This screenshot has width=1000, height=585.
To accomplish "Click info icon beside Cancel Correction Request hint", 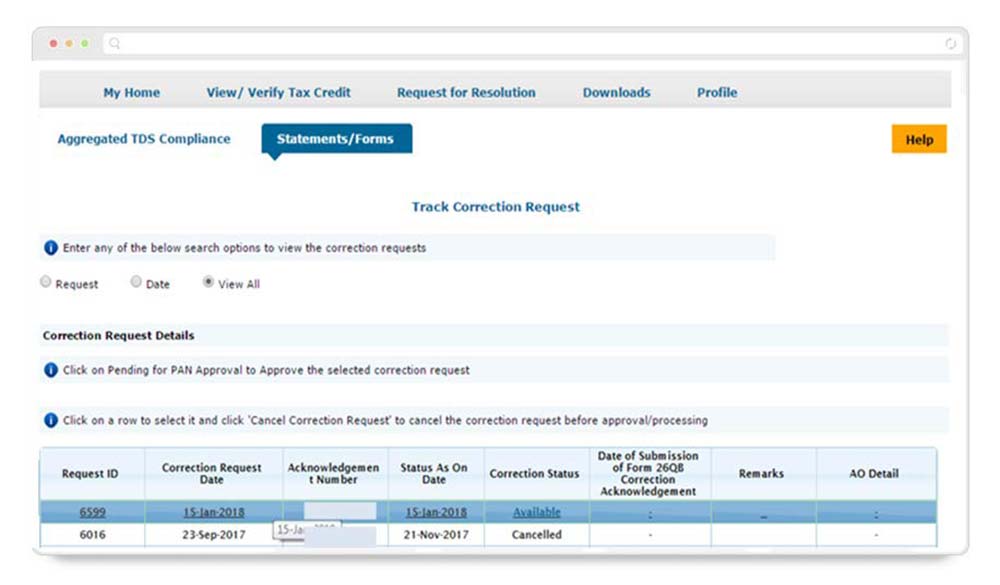I will [x=51, y=420].
